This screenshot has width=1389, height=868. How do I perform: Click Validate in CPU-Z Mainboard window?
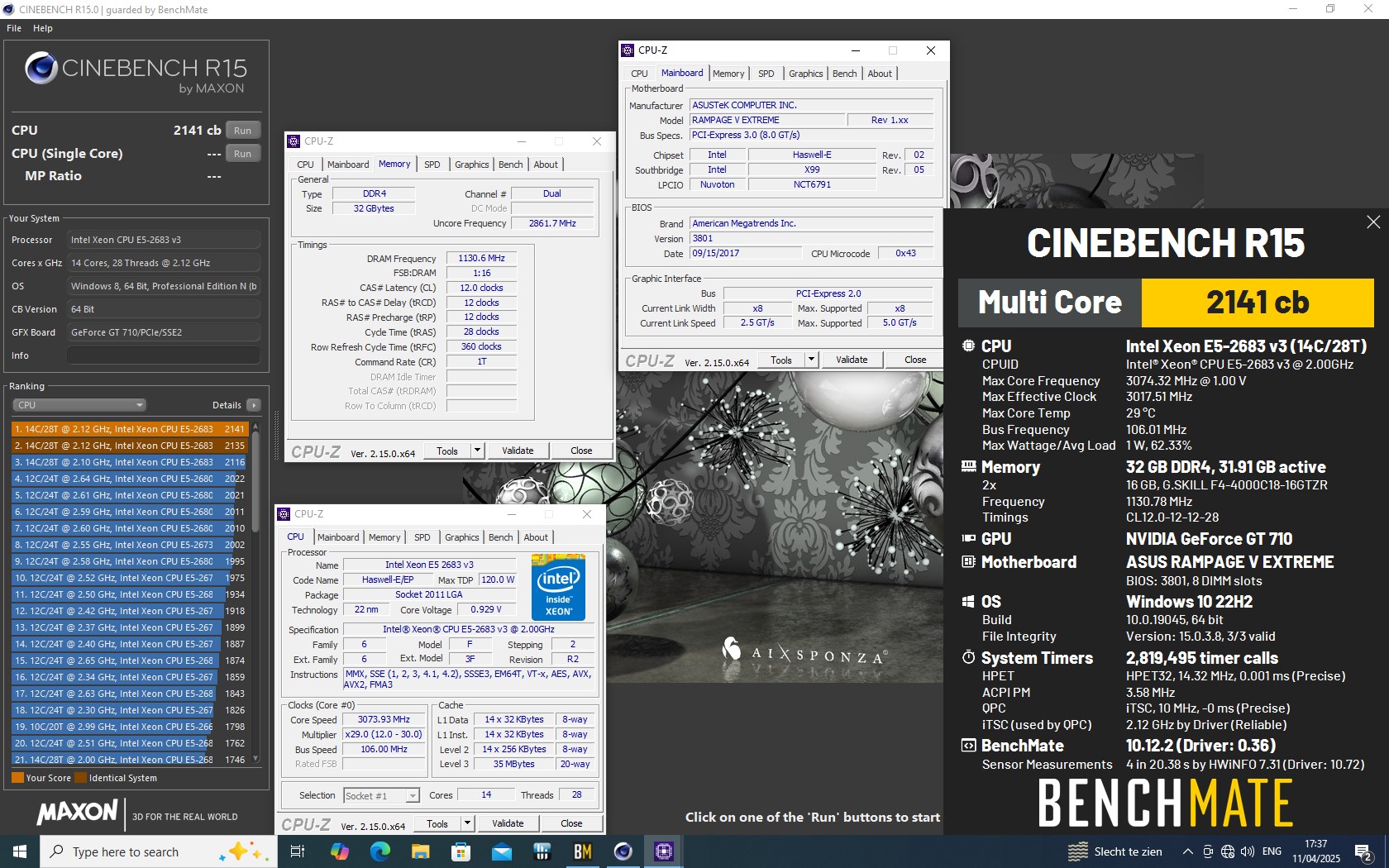pos(852,360)
